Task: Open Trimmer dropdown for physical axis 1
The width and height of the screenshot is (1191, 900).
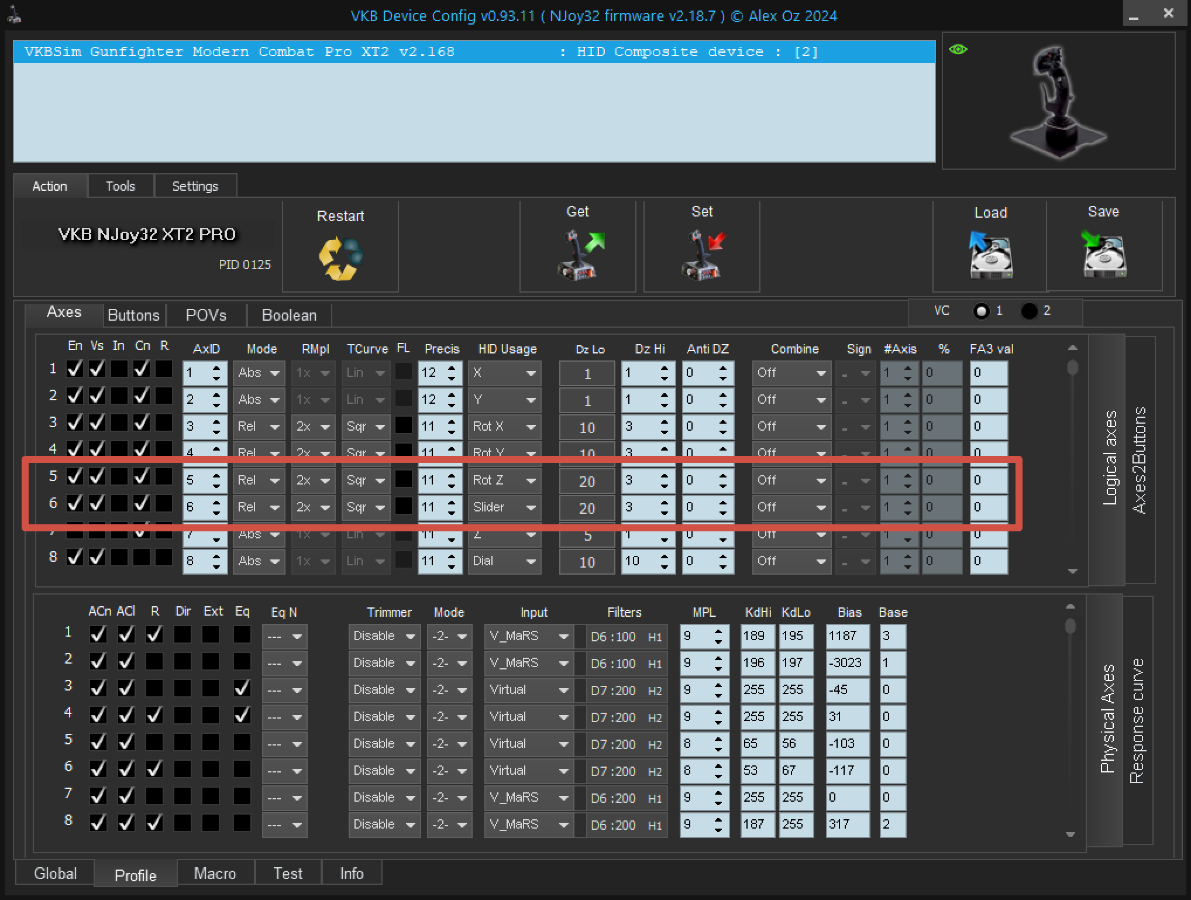Action: pos(384,636)
